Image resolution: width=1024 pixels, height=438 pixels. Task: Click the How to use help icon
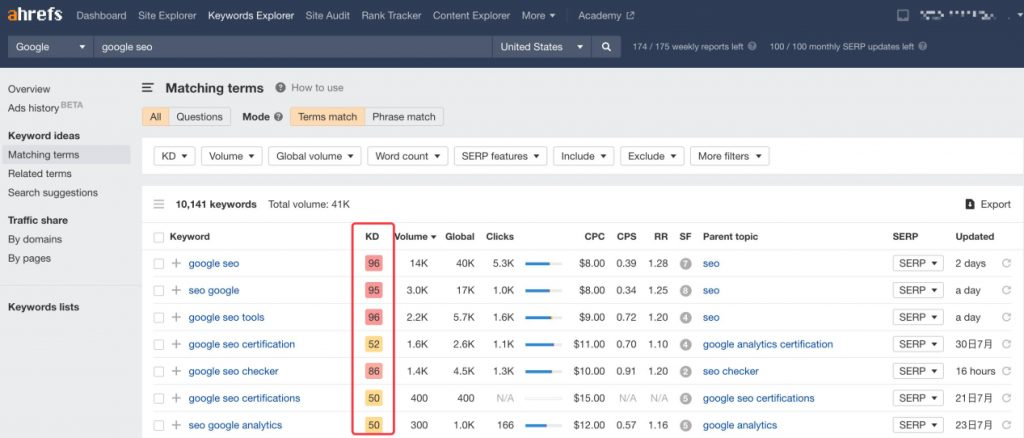point(281,87)
